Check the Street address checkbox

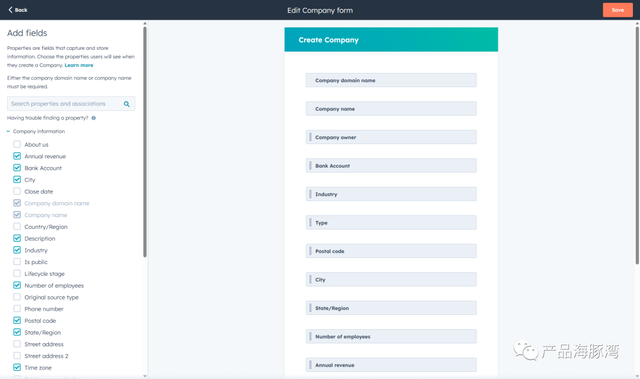click(x=17, y=344)
